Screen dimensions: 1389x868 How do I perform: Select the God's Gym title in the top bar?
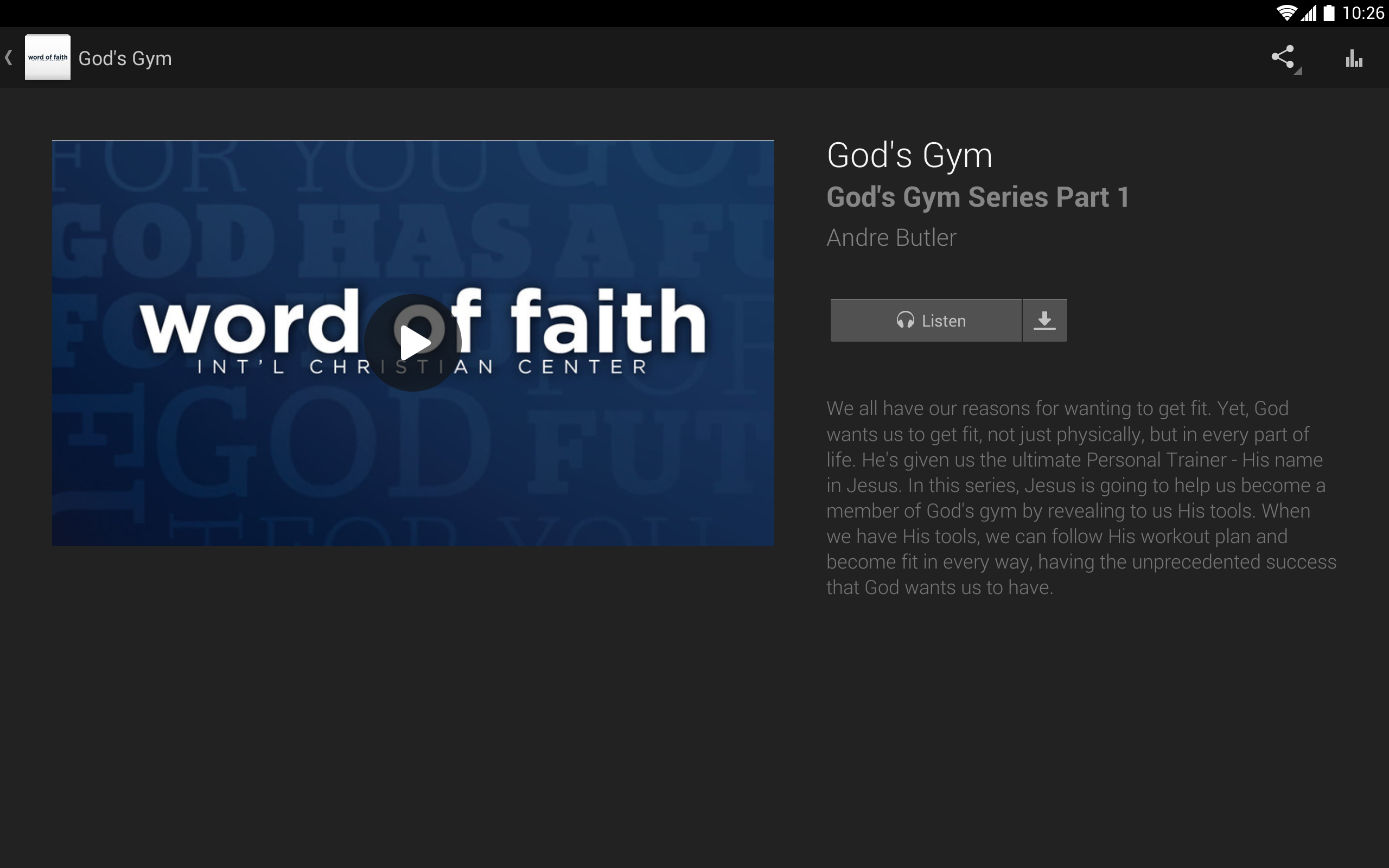pos(125,58)
